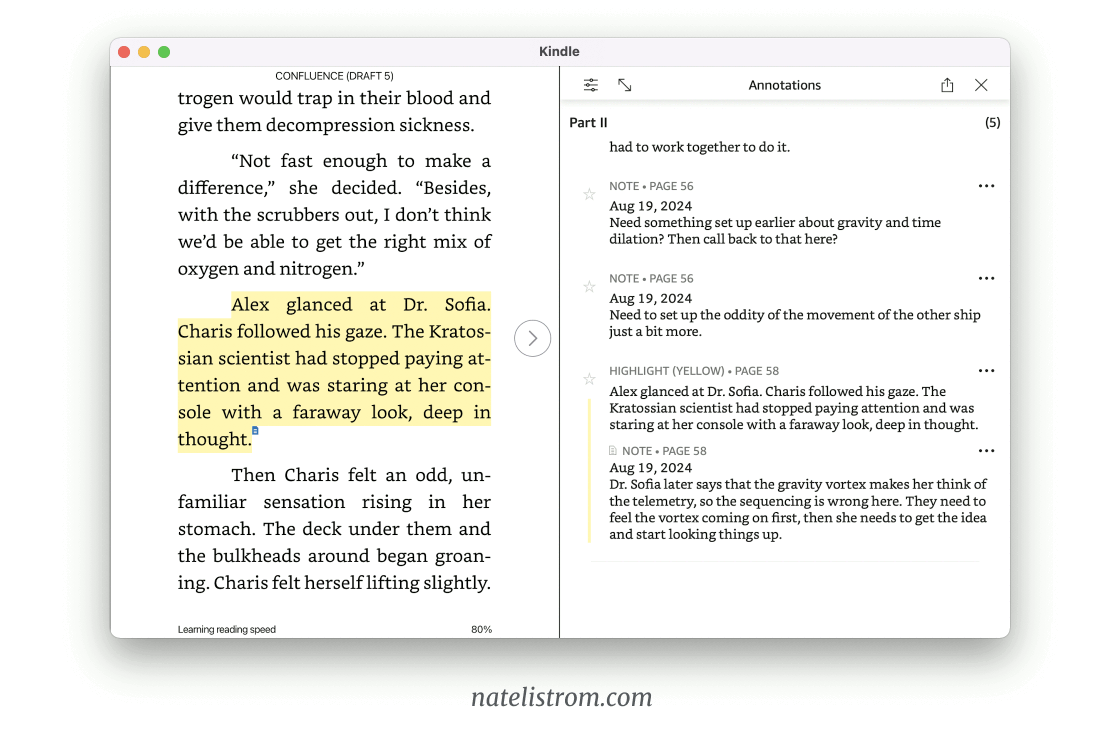The height and width of the screenshot is (744, 1120).
Task: Click the red close window button
Action: tap(124, 52)
